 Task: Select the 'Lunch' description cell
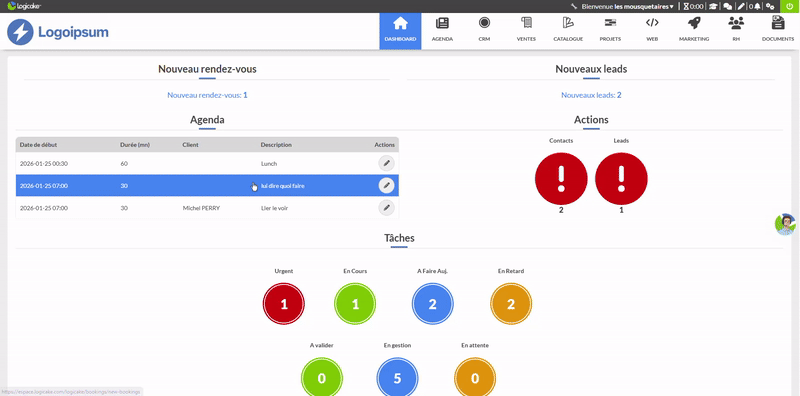269,164
